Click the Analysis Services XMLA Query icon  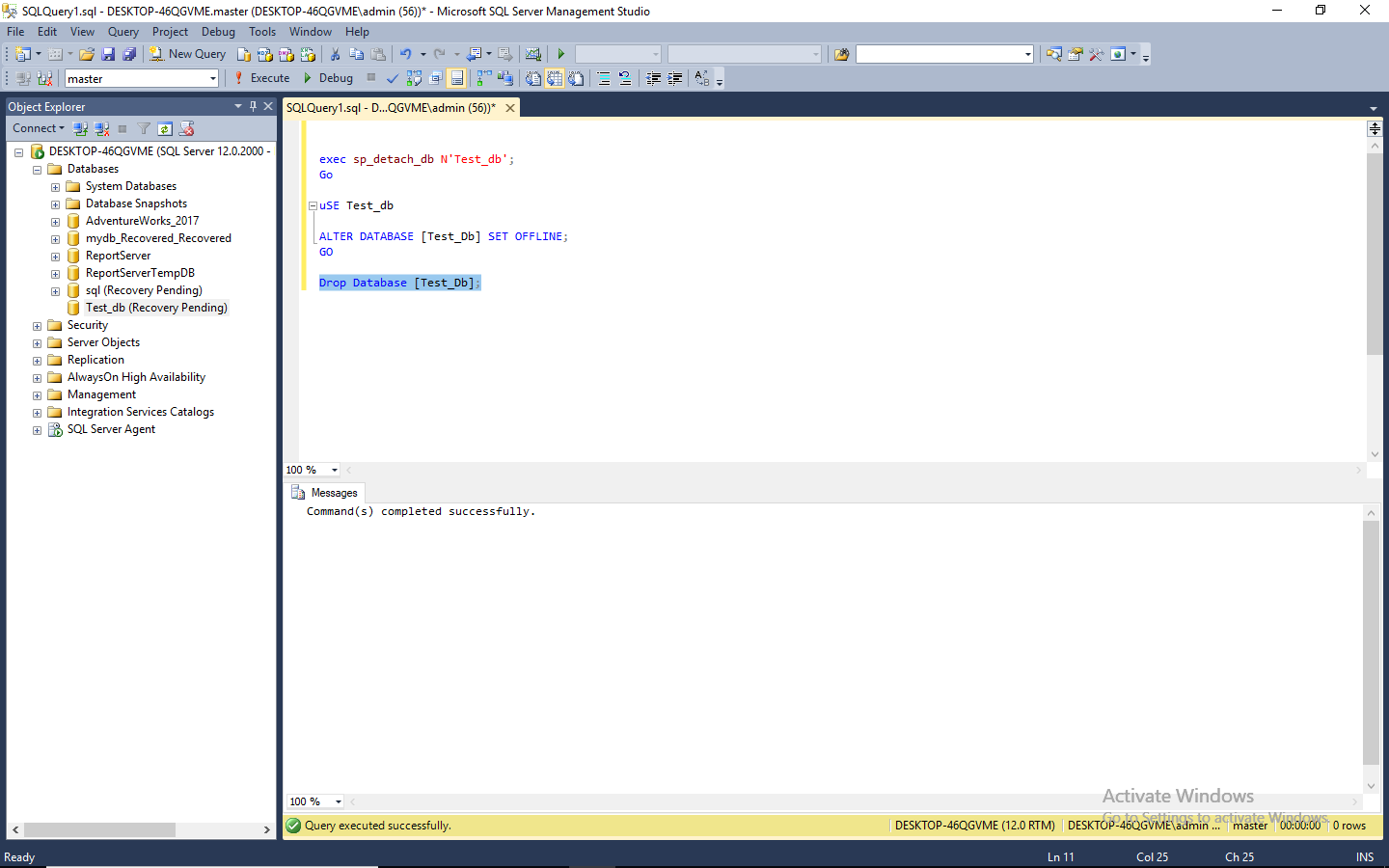(x=308, y=54)
